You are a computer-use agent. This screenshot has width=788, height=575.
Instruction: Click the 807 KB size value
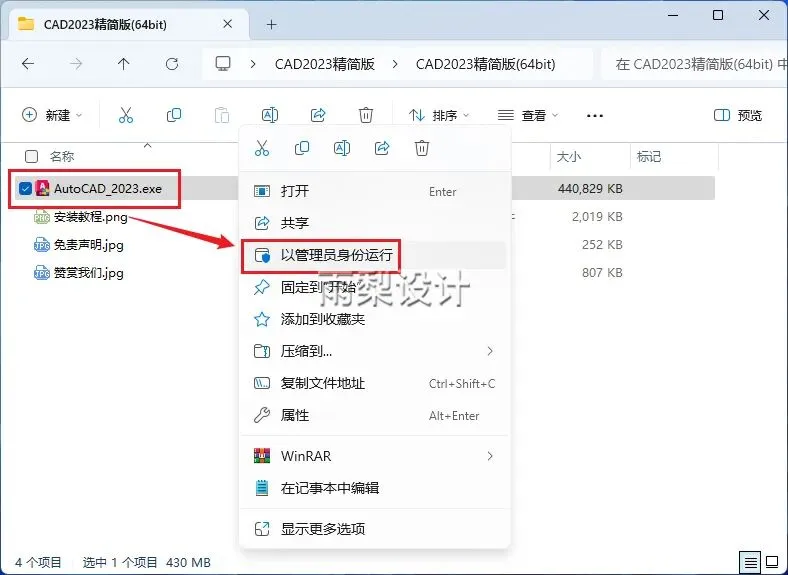pyautogui.click(x=602, y=273)
